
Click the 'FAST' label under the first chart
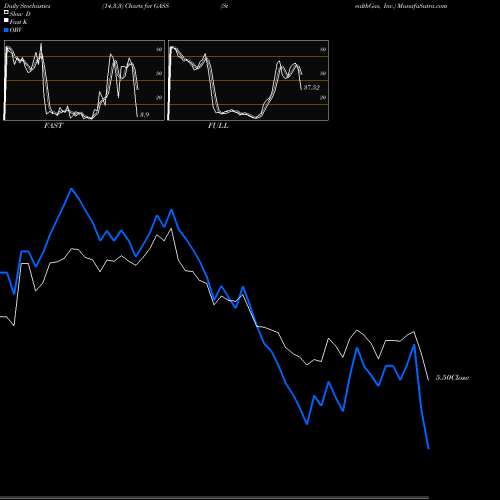pyautogui.click(x=53, y=126)
